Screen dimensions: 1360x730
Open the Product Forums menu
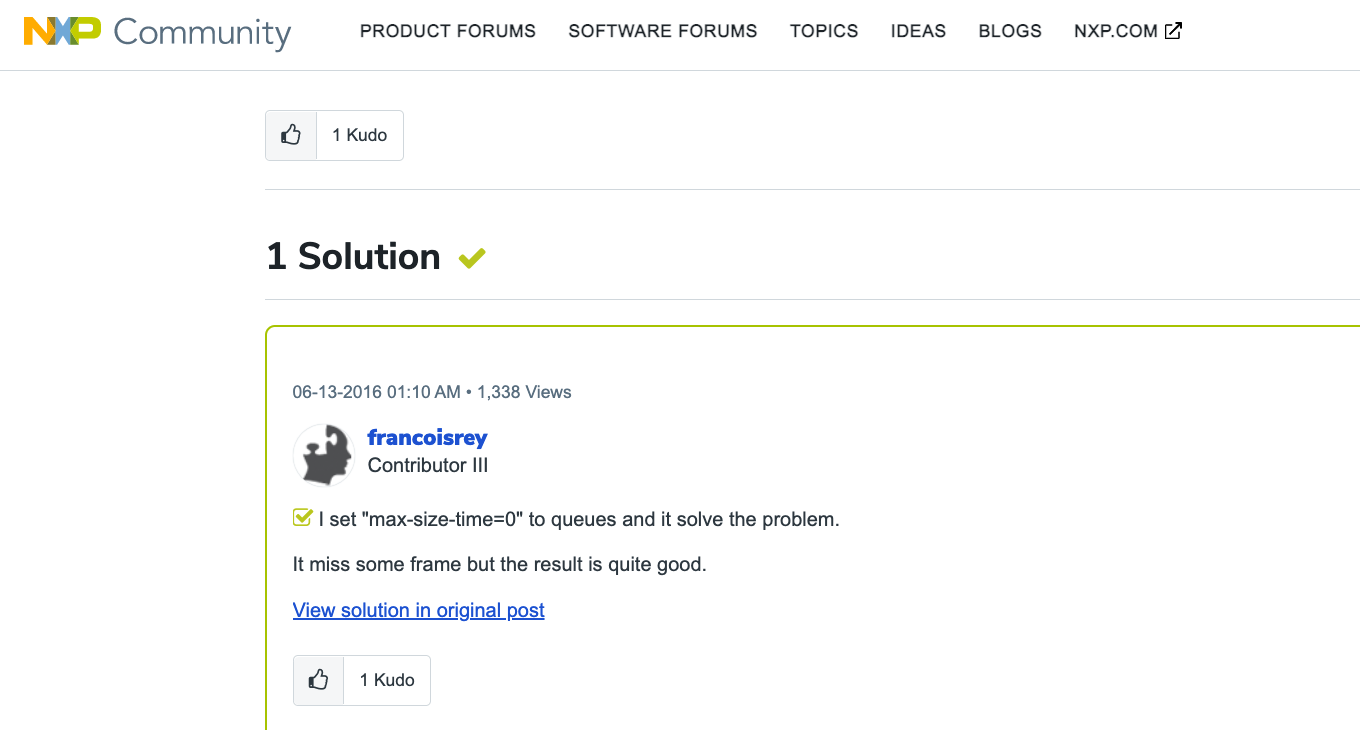click(447, 31)
